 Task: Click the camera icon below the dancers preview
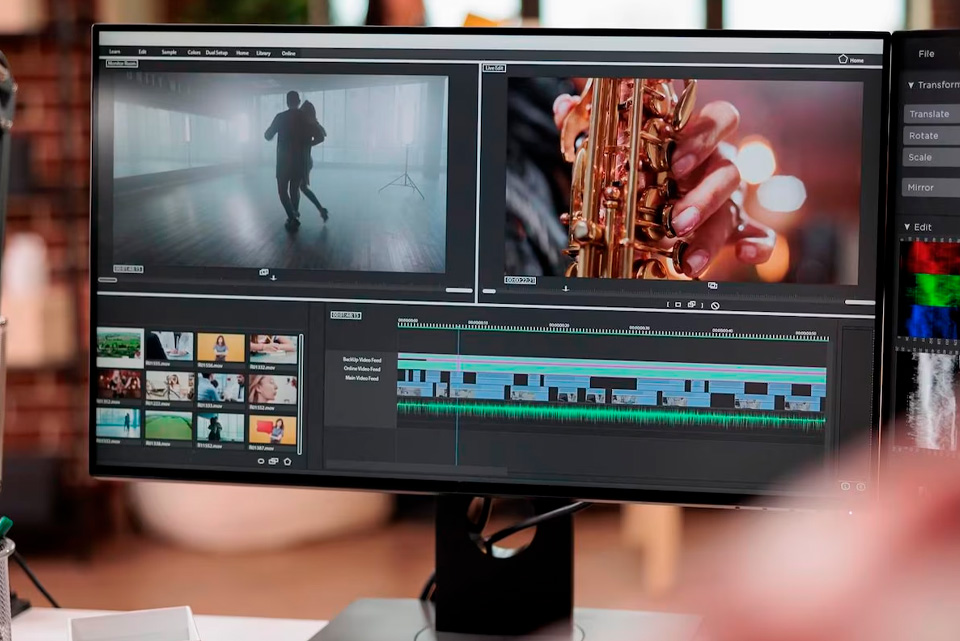pos(264,272)
